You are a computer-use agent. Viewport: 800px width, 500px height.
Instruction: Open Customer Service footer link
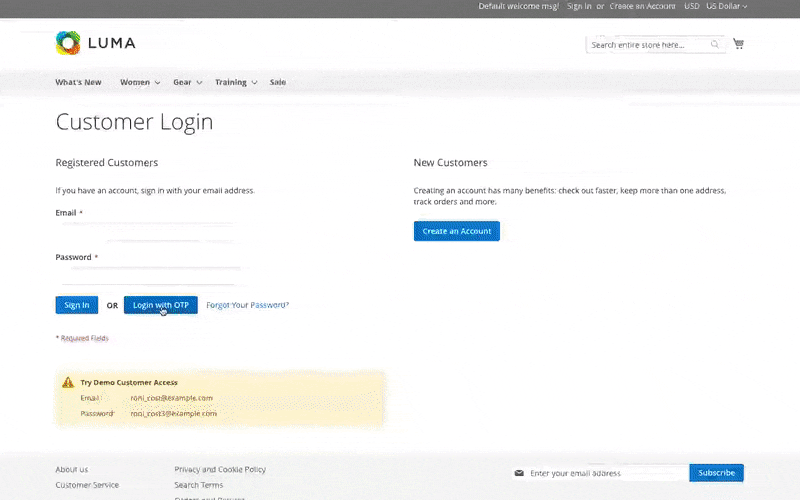(87, 485)
